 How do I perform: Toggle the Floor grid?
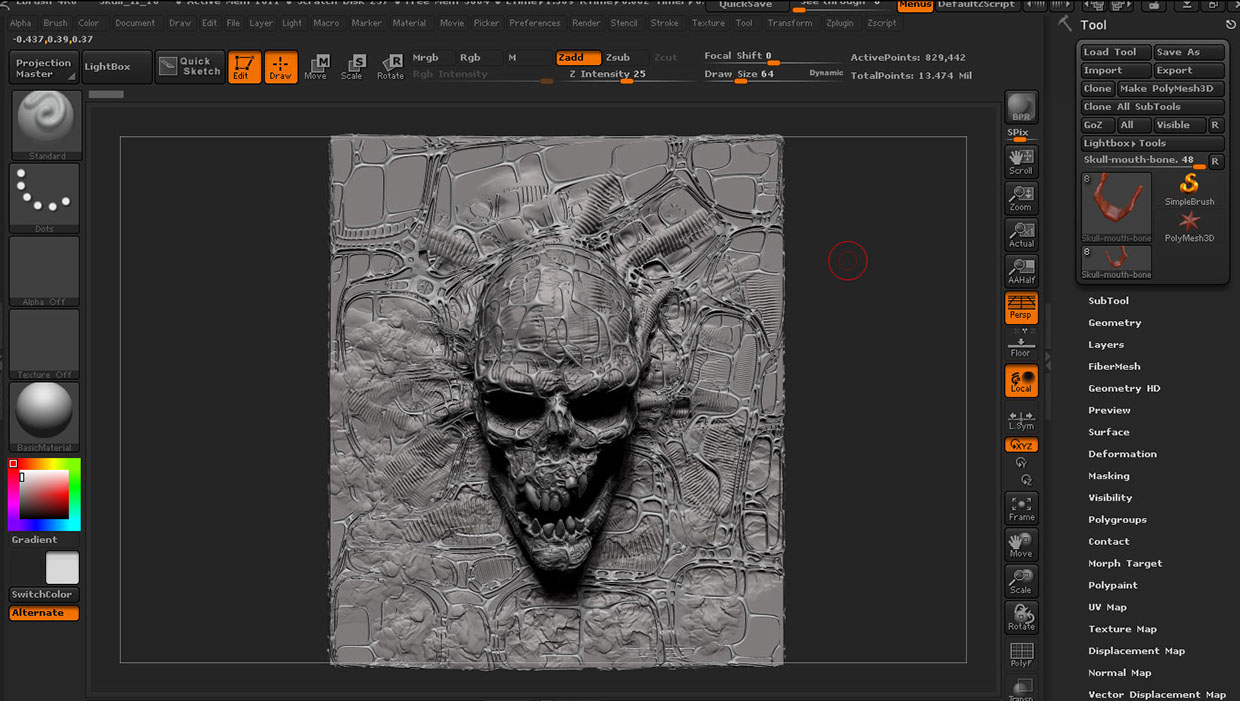1021,345
